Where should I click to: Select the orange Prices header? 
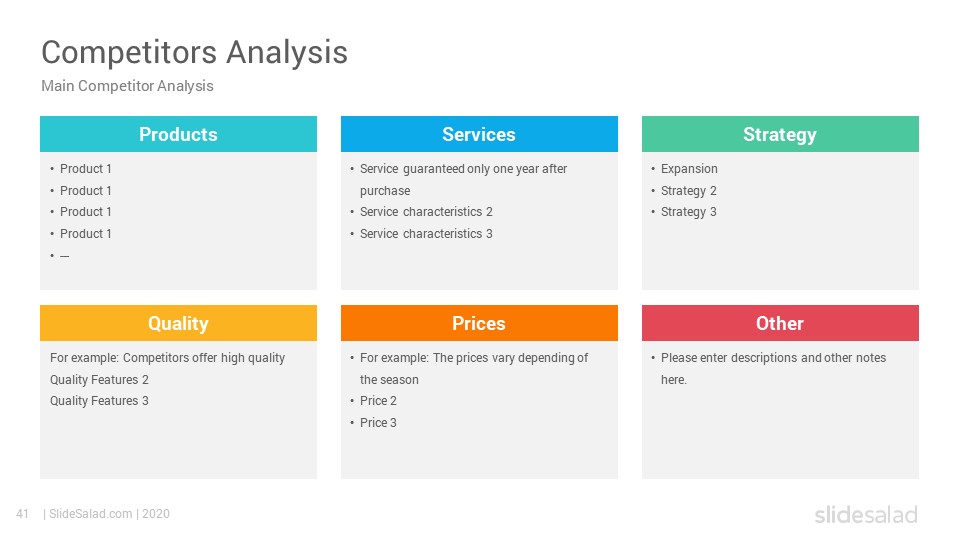coord(479,323)
